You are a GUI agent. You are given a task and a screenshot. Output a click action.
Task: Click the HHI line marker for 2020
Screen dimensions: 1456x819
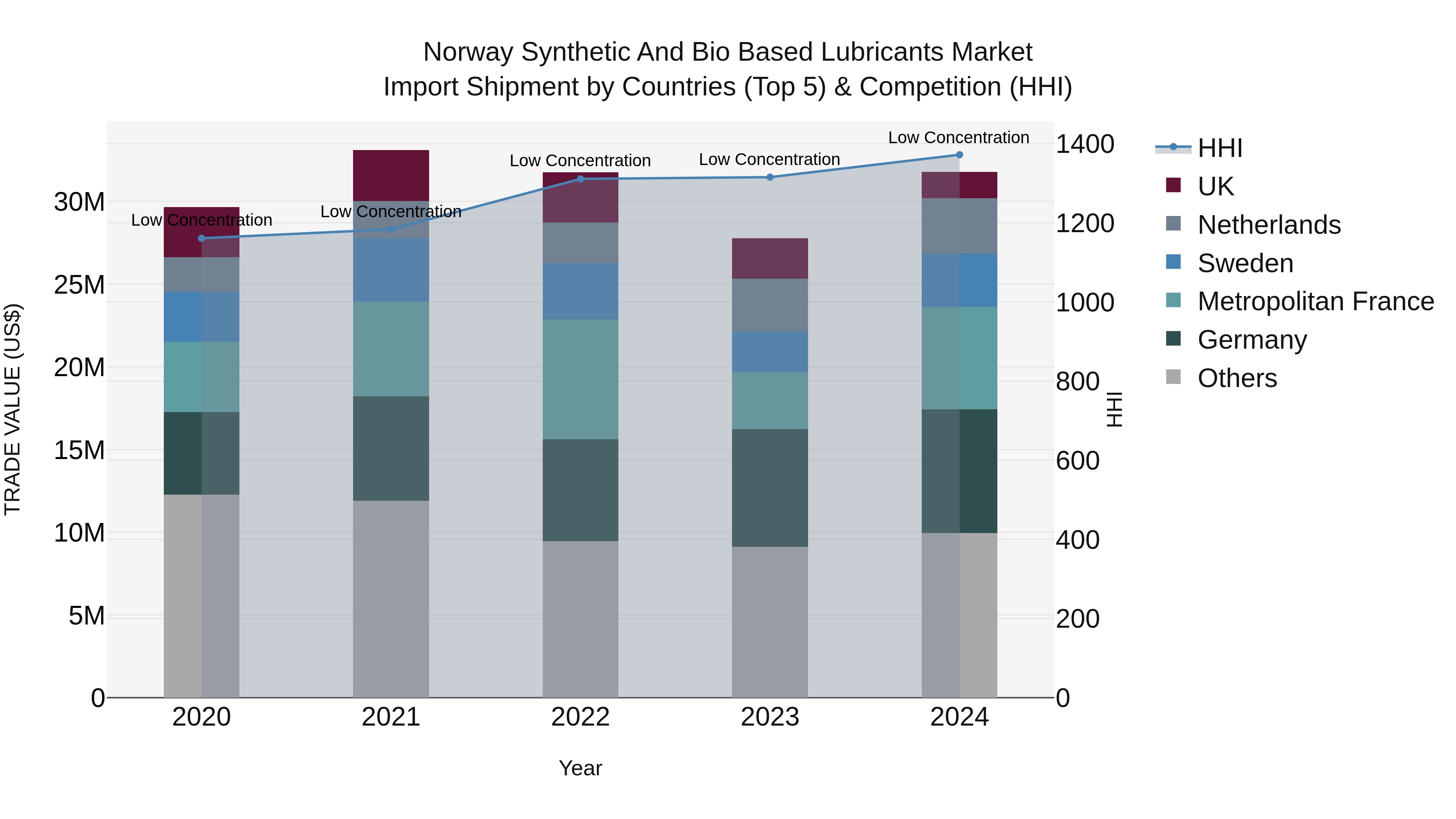202,239
